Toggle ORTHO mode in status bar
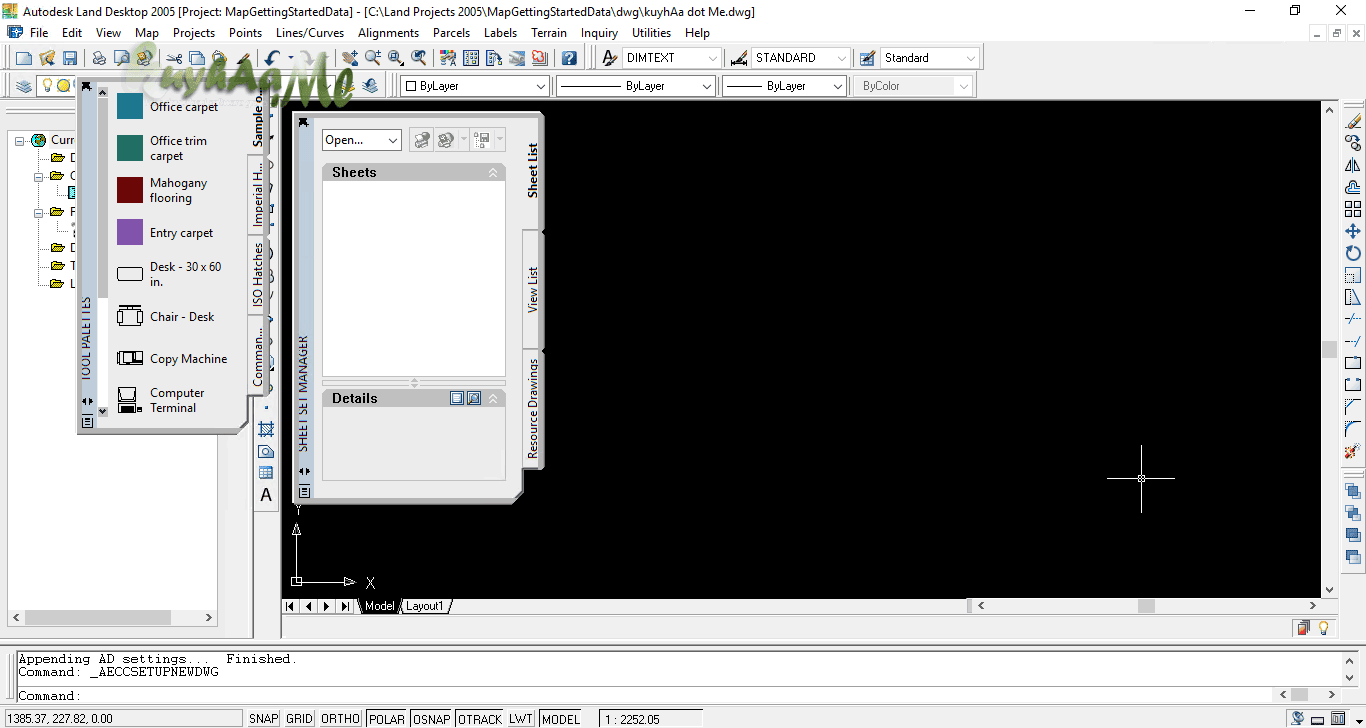The width and height of the screenshot is (1366, 728). click(x=341, y=719)
